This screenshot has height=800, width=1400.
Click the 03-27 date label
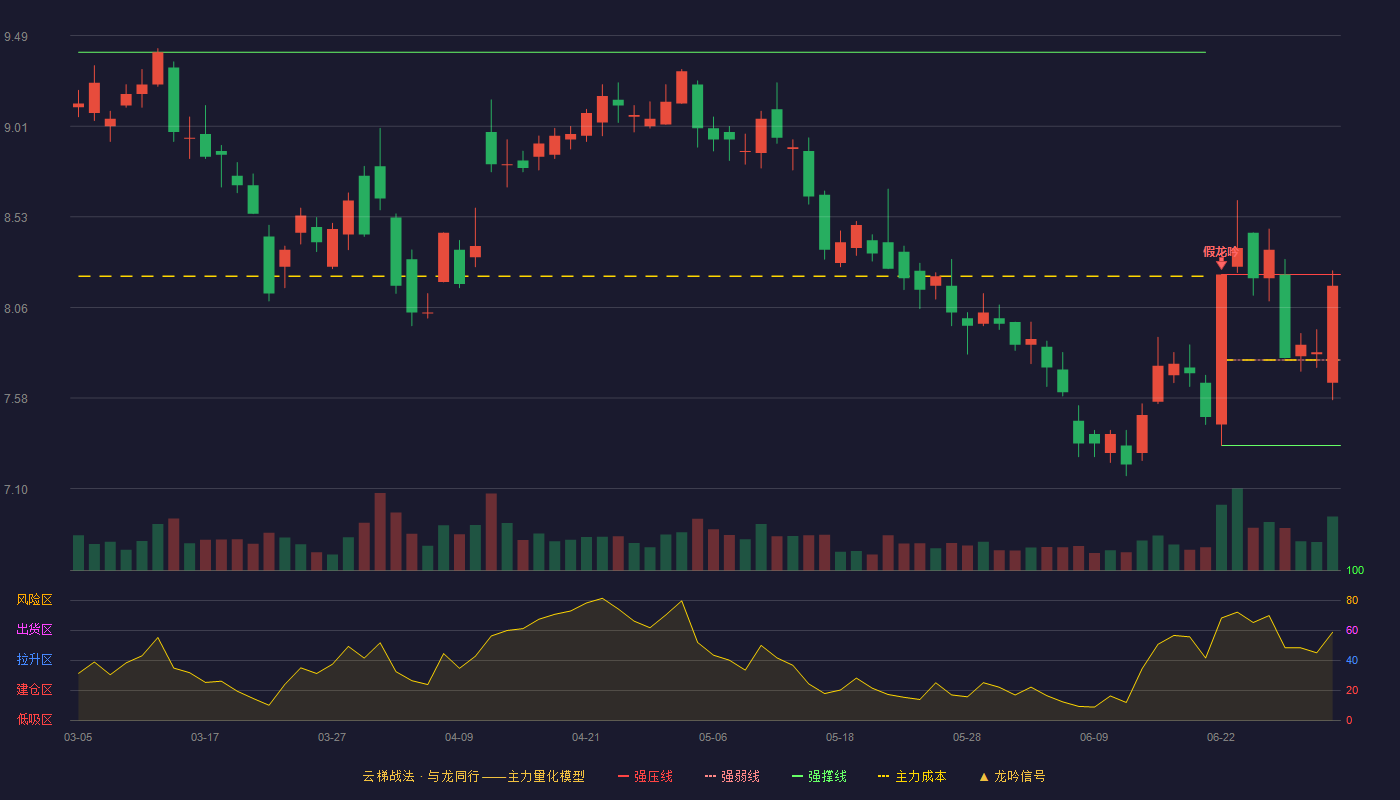click(x=332, y=737)
